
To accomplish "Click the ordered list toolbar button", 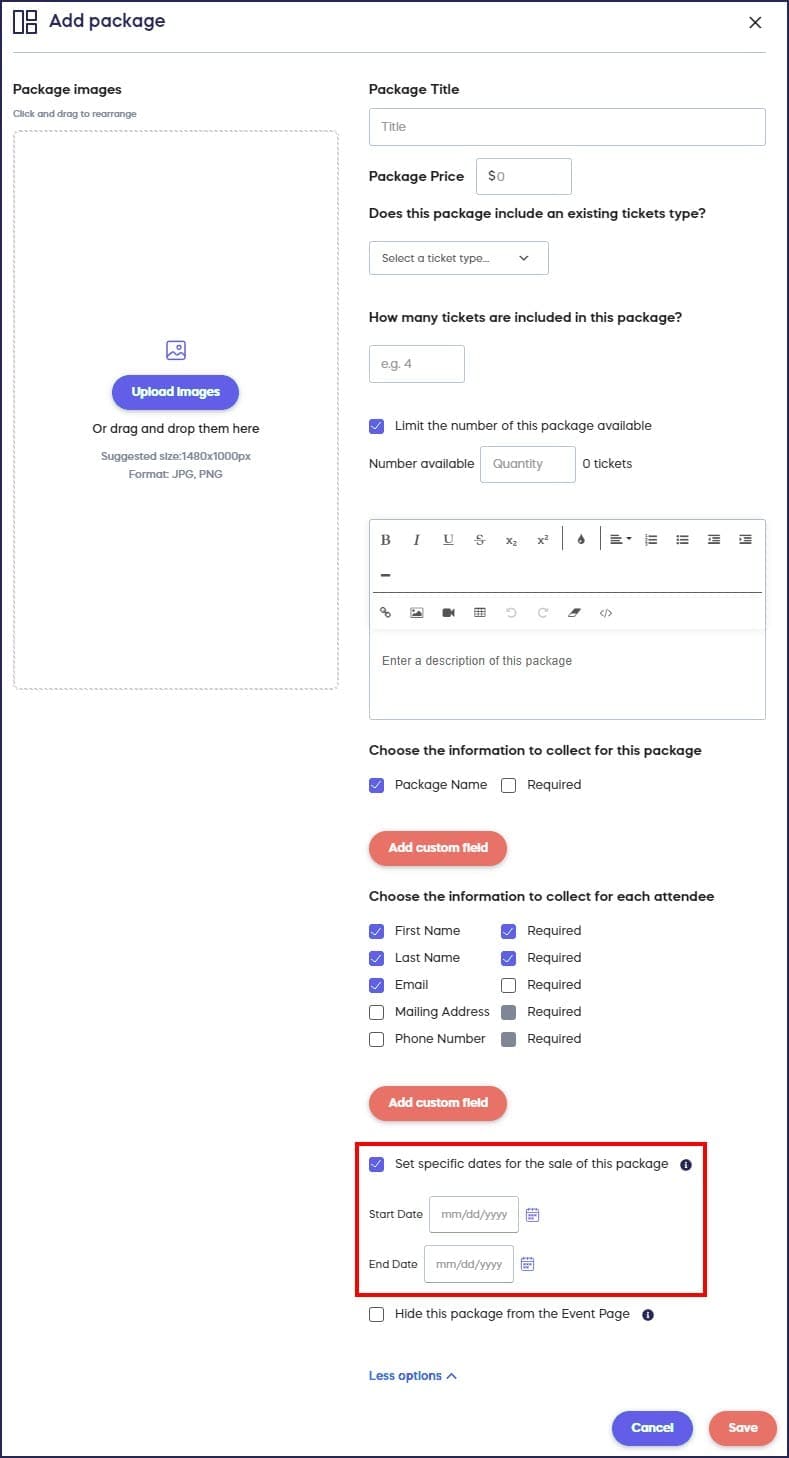I will tap(651, 540).
